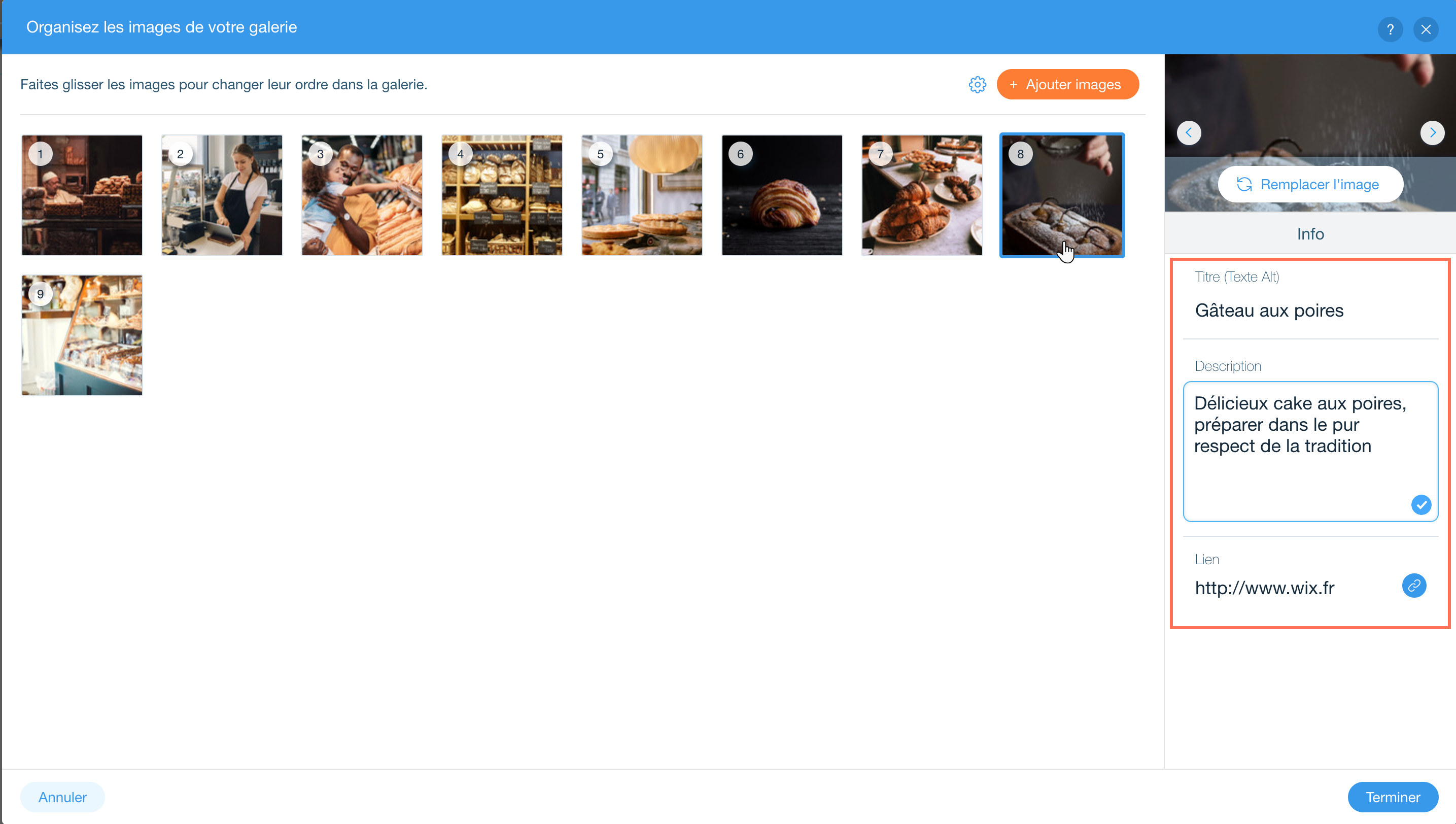Click the close X icon
The image size is (1456, 824).
coord(1428,28)
